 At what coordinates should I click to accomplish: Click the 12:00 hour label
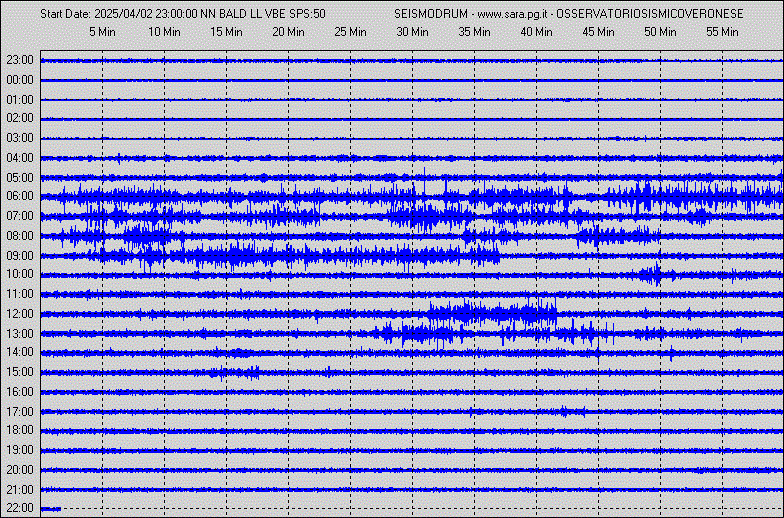point(20,314)
